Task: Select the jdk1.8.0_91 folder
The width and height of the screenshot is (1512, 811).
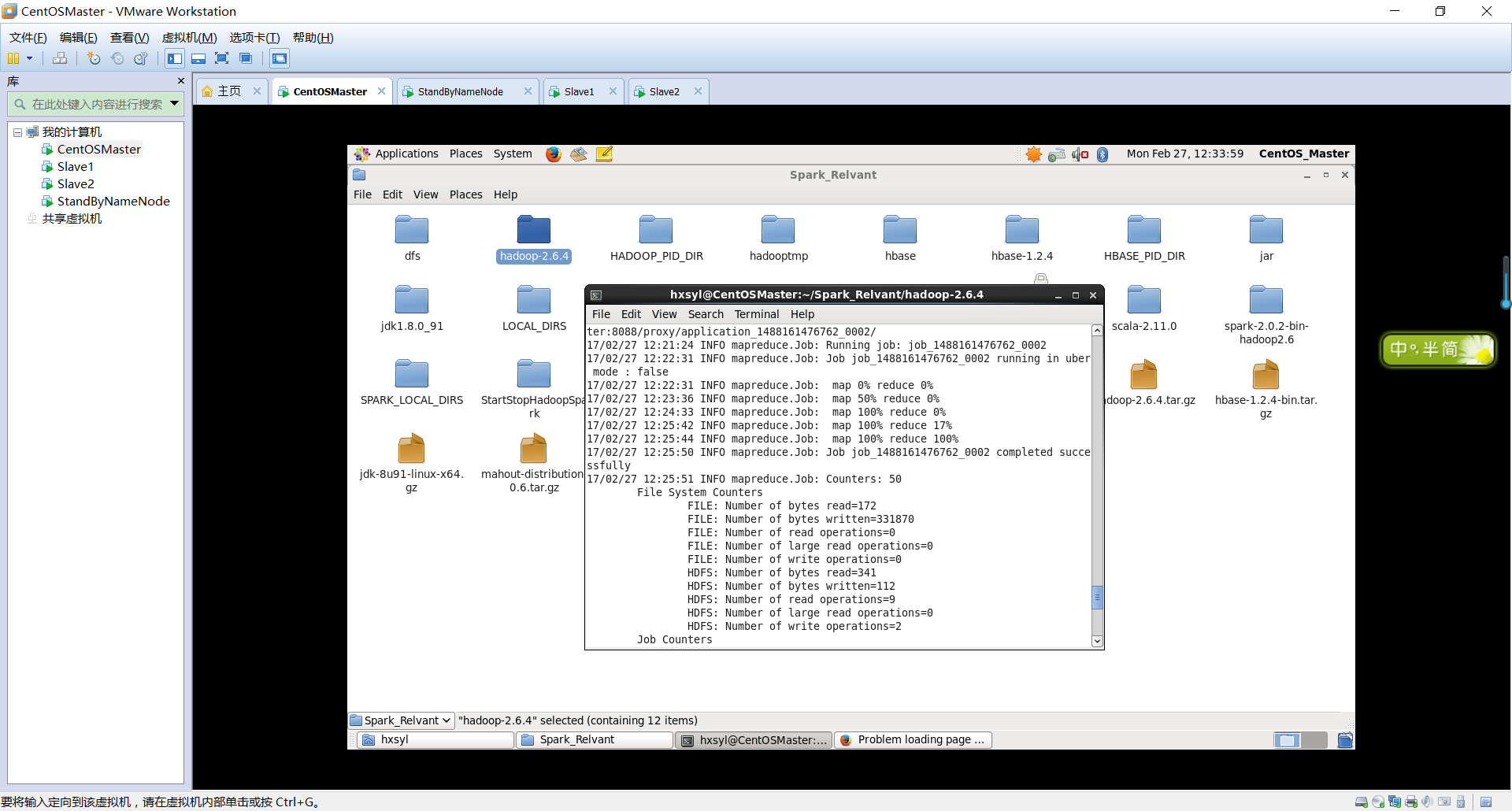Action: click(x=412, y=308)
